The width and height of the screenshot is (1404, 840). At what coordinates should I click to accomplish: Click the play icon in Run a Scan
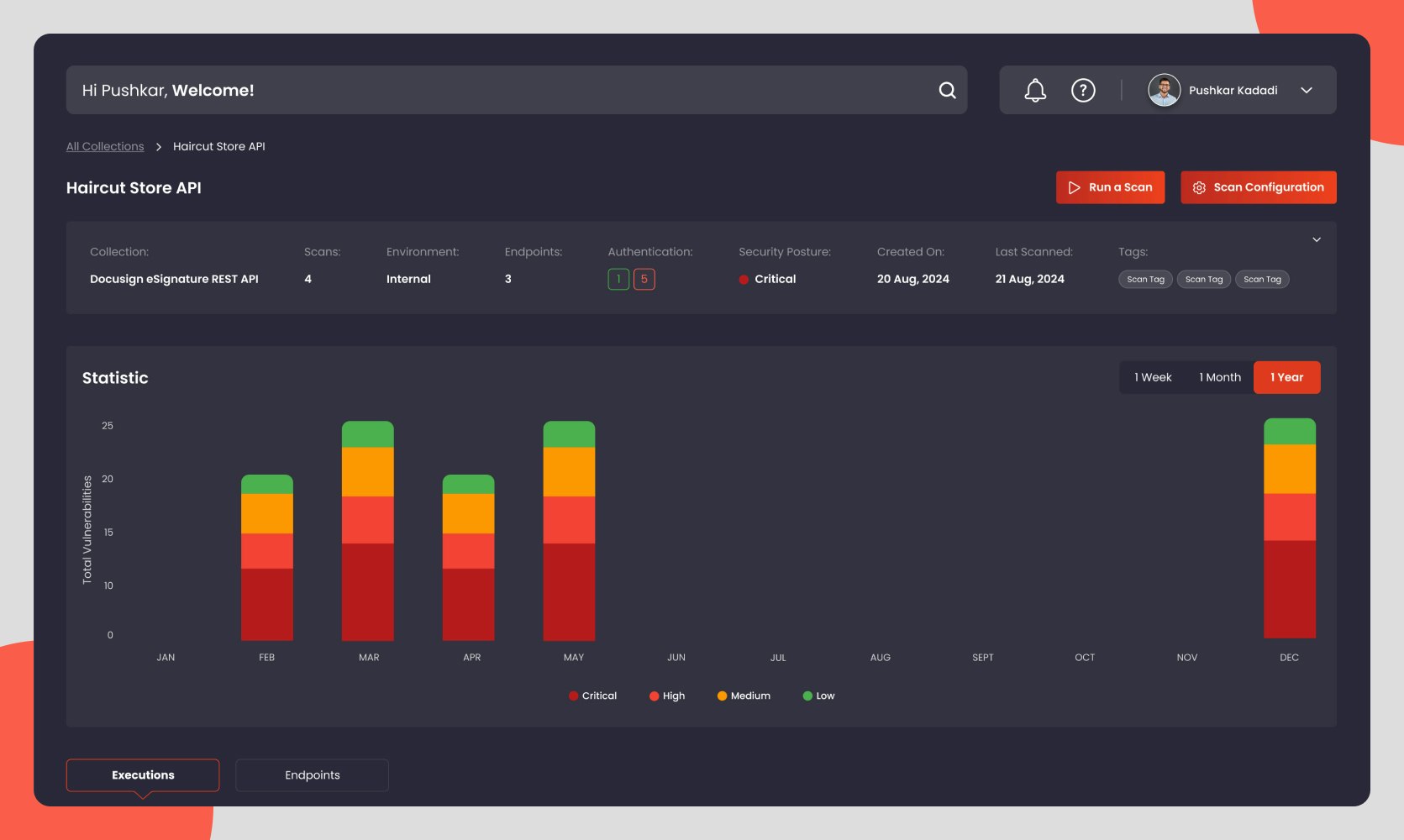(1074, 187)
